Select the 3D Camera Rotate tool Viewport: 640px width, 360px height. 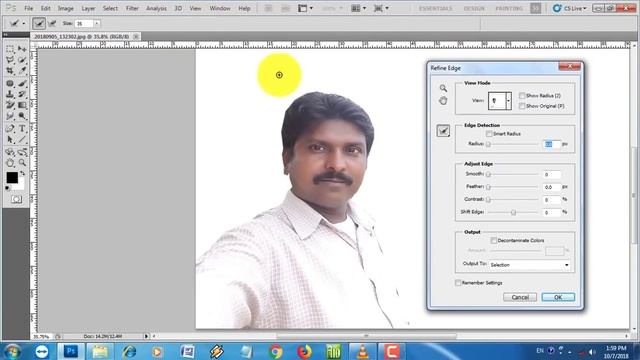[22, 152]
